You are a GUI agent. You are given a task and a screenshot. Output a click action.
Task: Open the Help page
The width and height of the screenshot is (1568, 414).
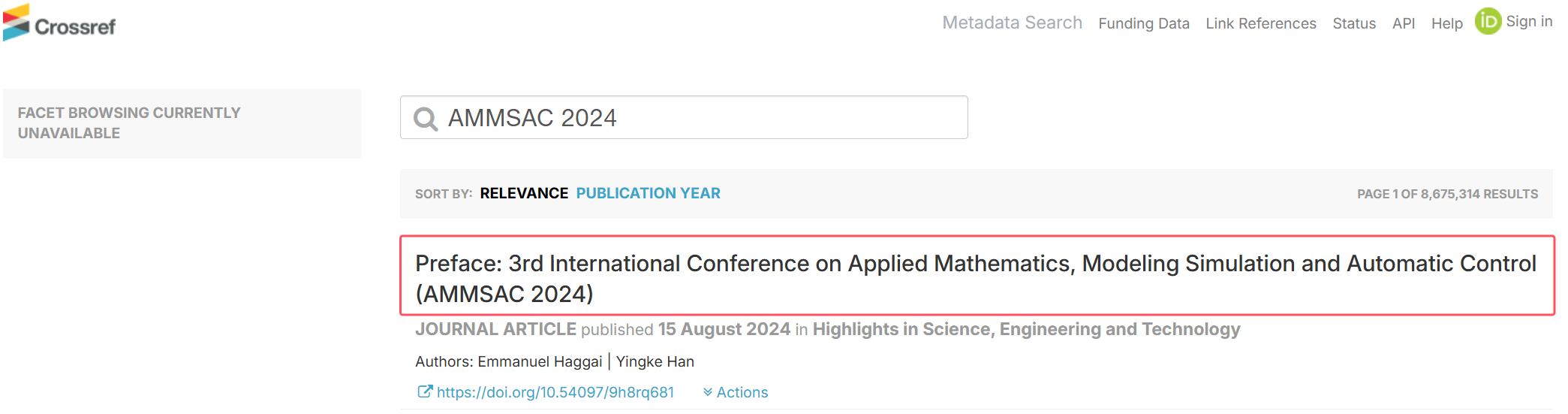point(1446,23)
